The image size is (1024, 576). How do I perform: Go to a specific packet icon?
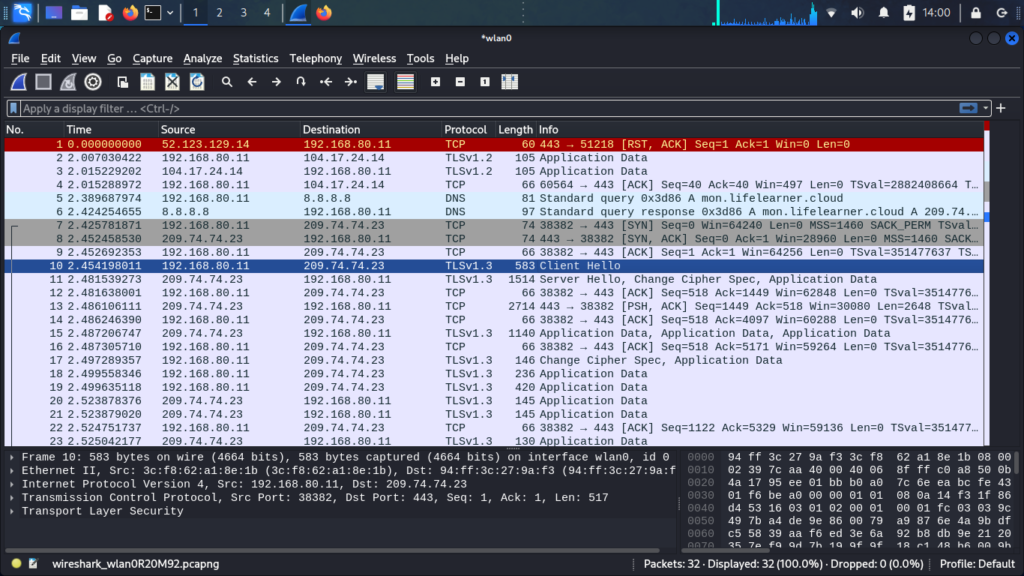point(300,82)
